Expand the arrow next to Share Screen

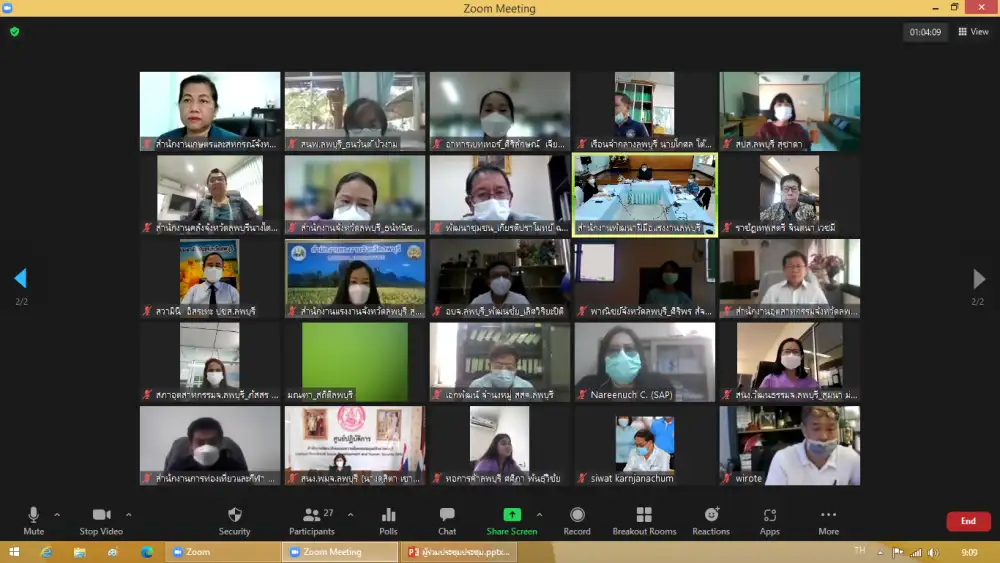(x=540, y=515)
